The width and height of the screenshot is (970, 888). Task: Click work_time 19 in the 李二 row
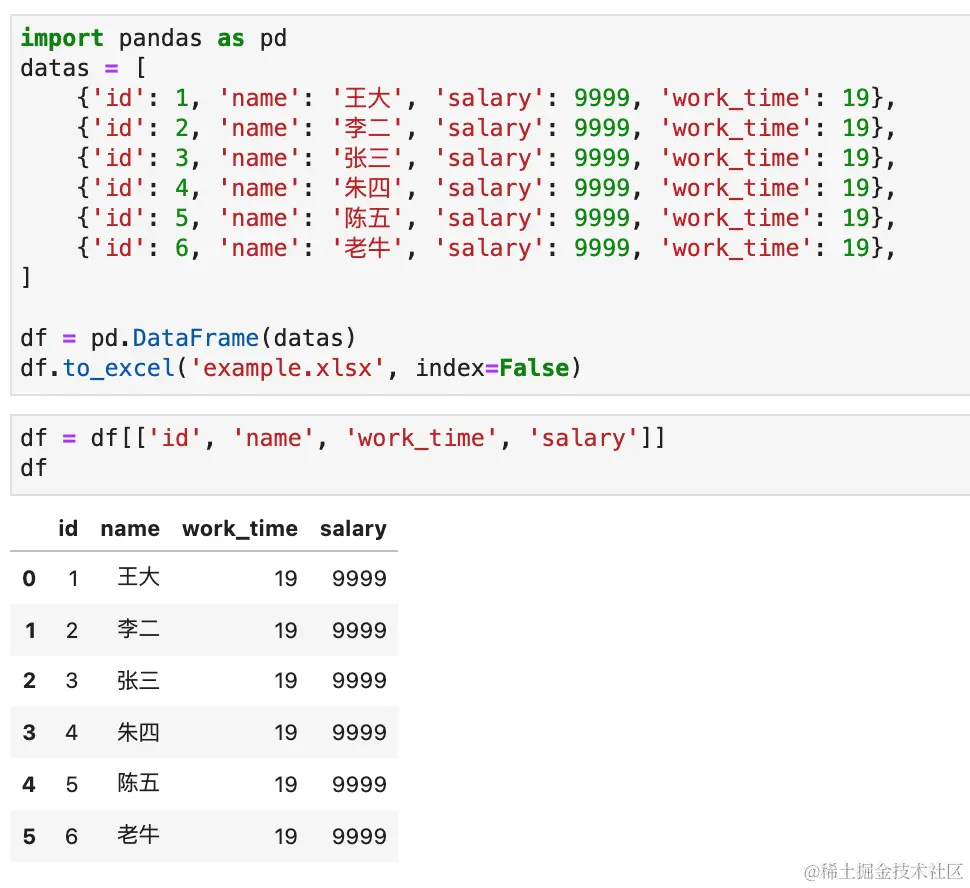tap(286, 631)
